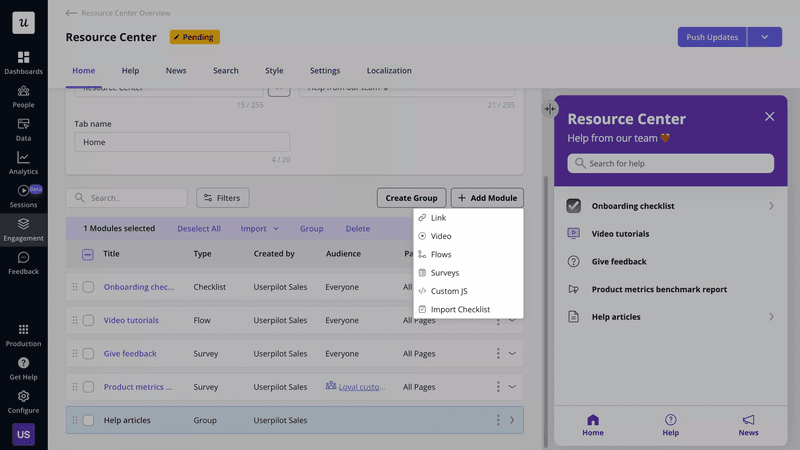Switch to the Localization tab
Screen dimensions: 800x450
click(390, 71)
